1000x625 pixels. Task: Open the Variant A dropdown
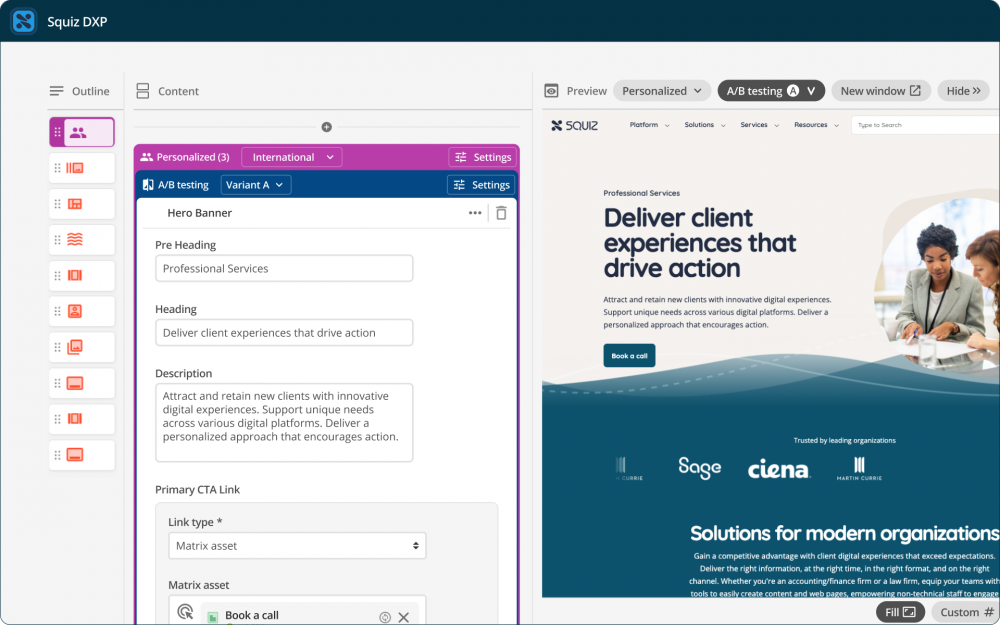click(x=254, y=184)
